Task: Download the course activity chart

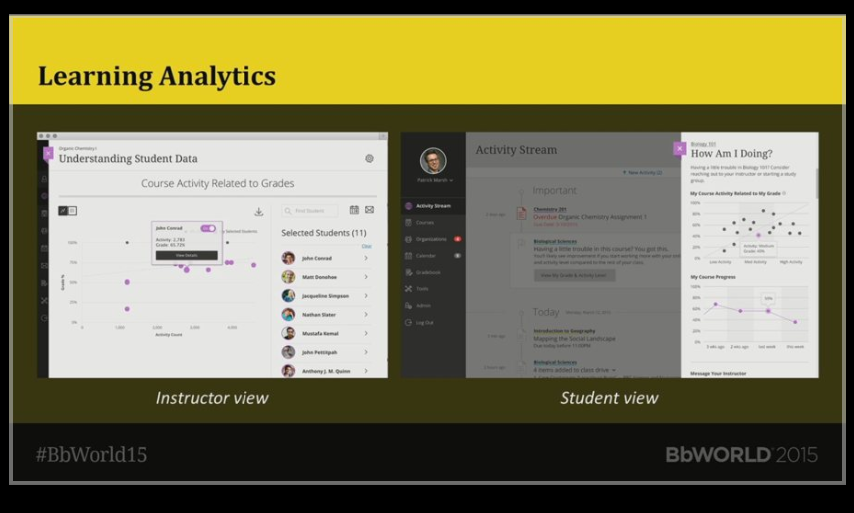Action: coord(258,211)
